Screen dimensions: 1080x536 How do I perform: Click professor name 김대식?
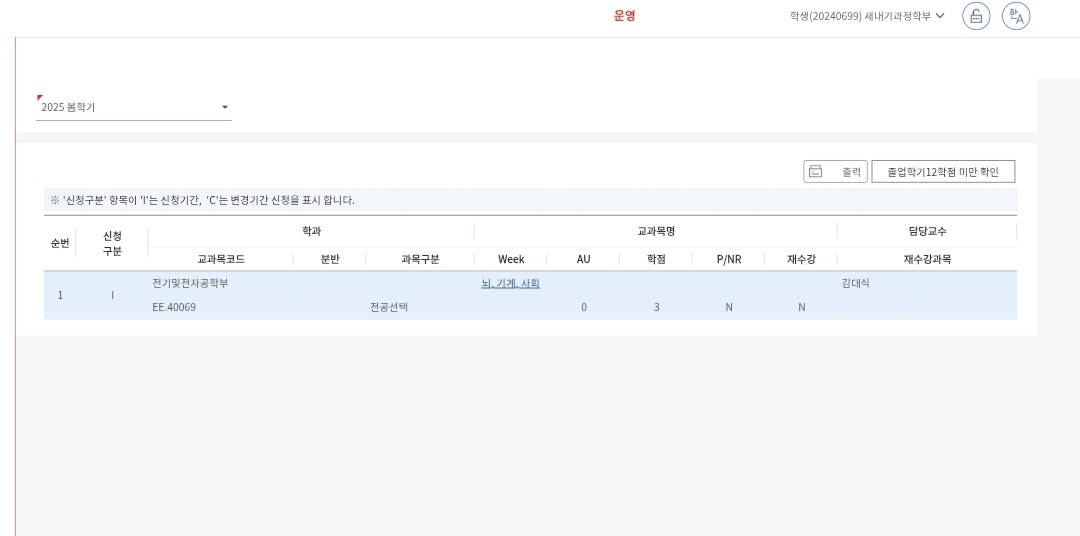click(x=856, y=283)
